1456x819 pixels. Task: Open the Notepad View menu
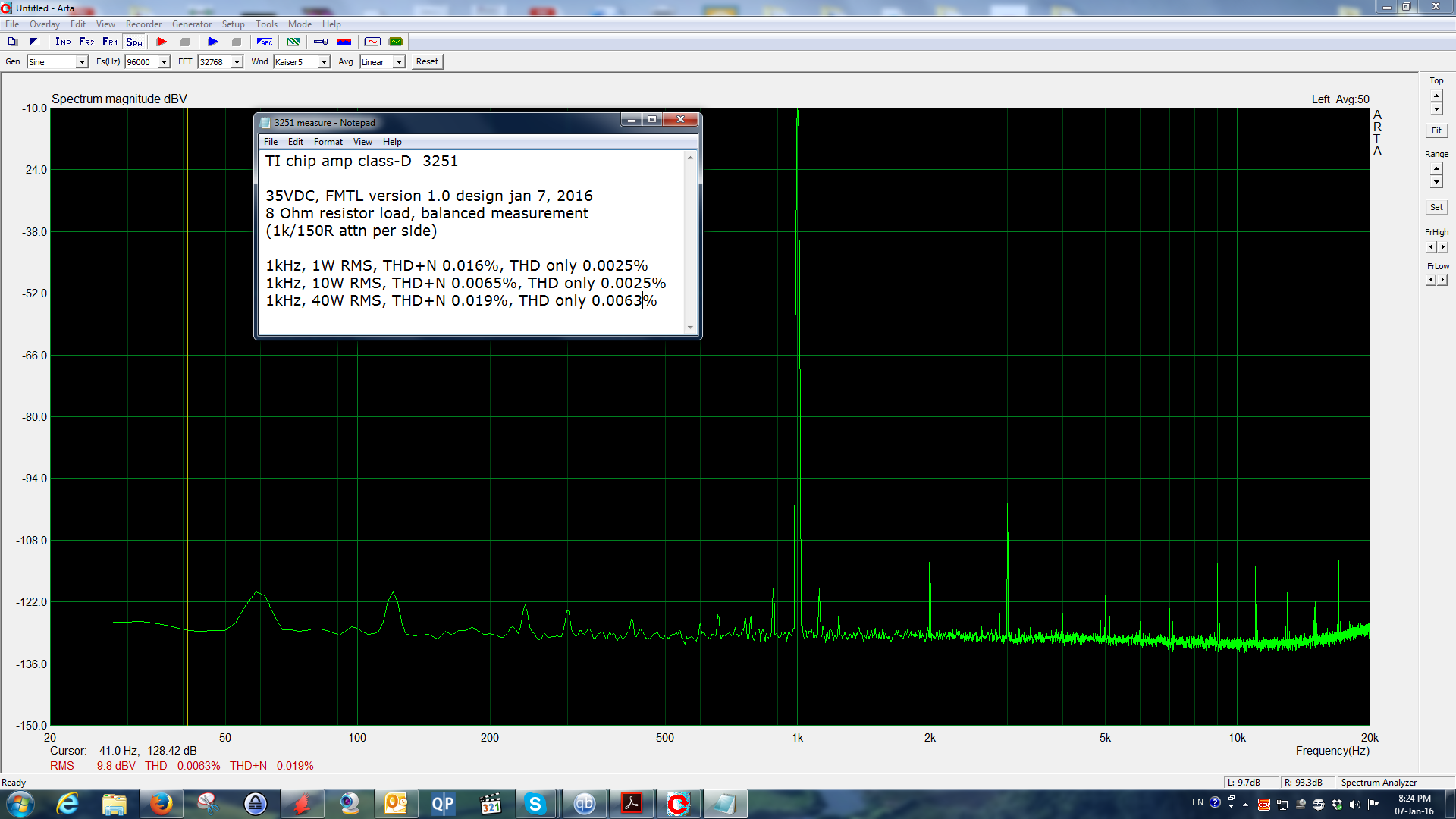362,142
